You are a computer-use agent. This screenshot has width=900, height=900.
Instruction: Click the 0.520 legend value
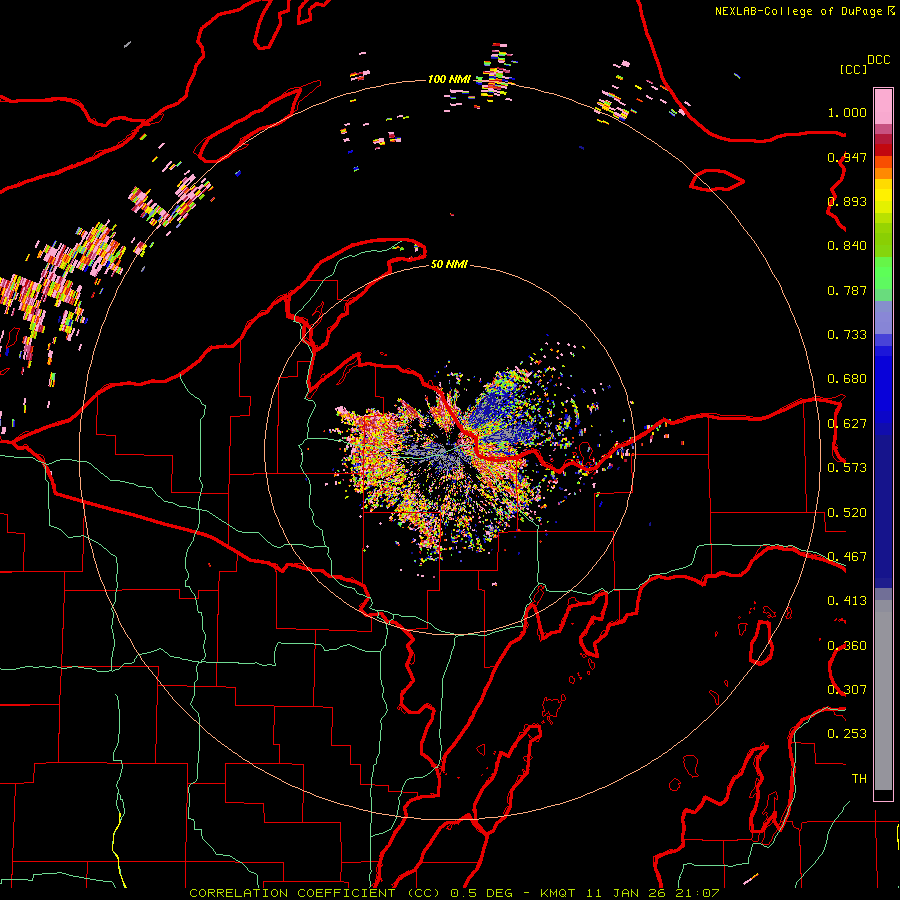point(847,513)
